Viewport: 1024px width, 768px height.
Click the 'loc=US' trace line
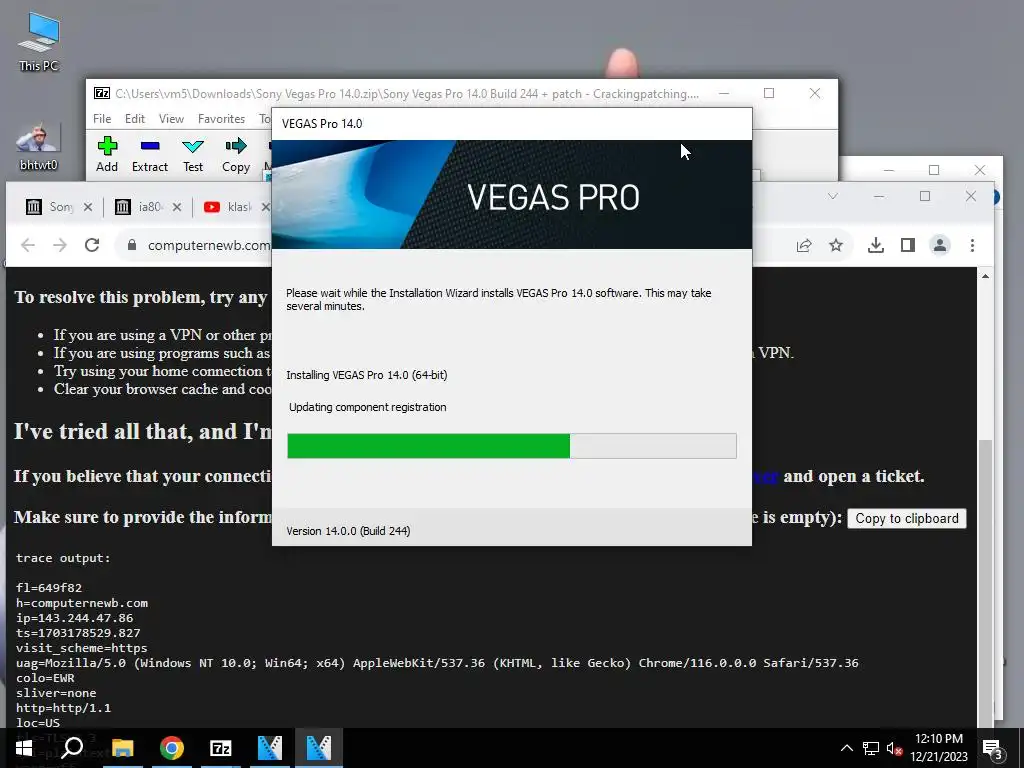(38, 723)
